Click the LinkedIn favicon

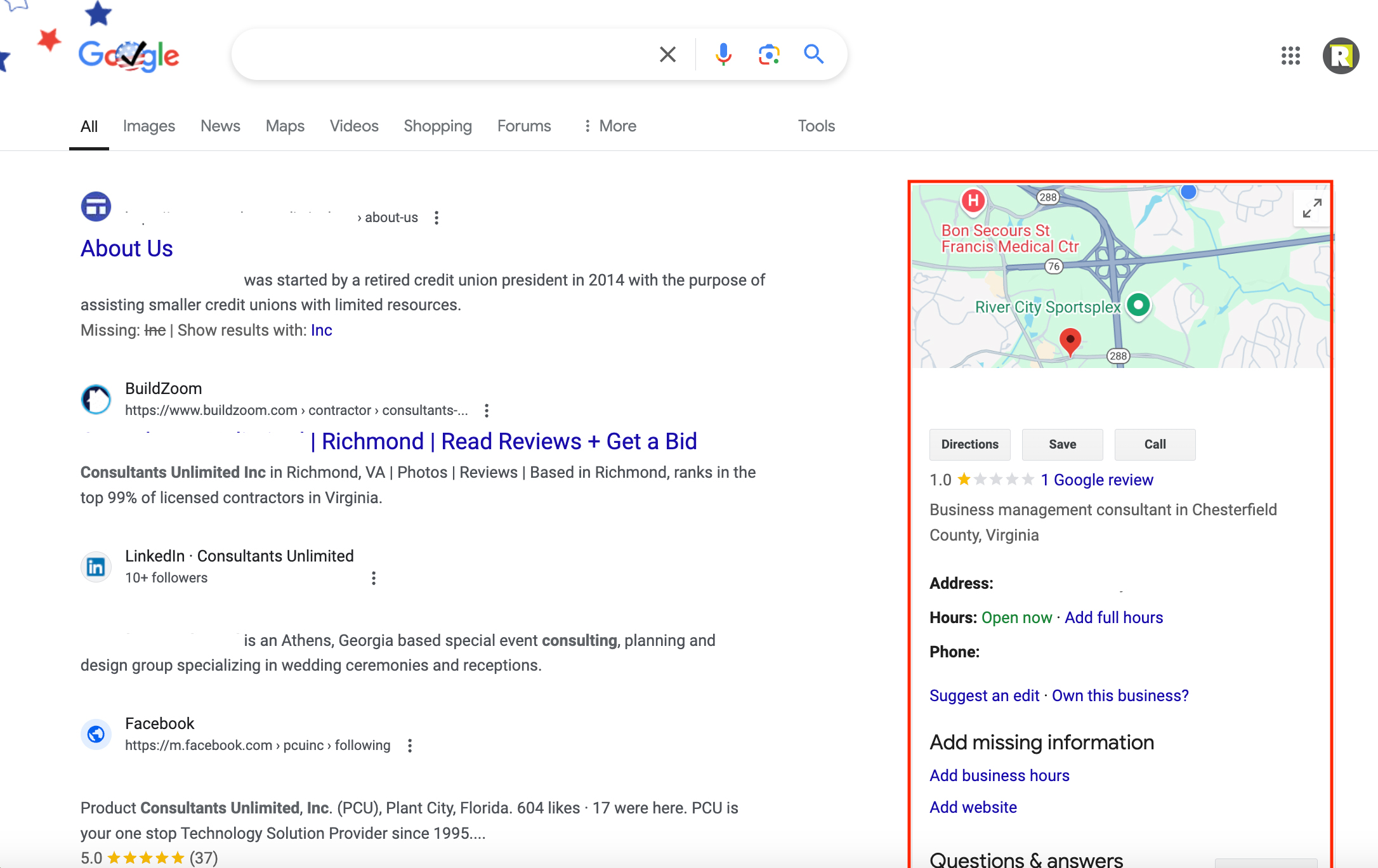(x=96, y=567)
